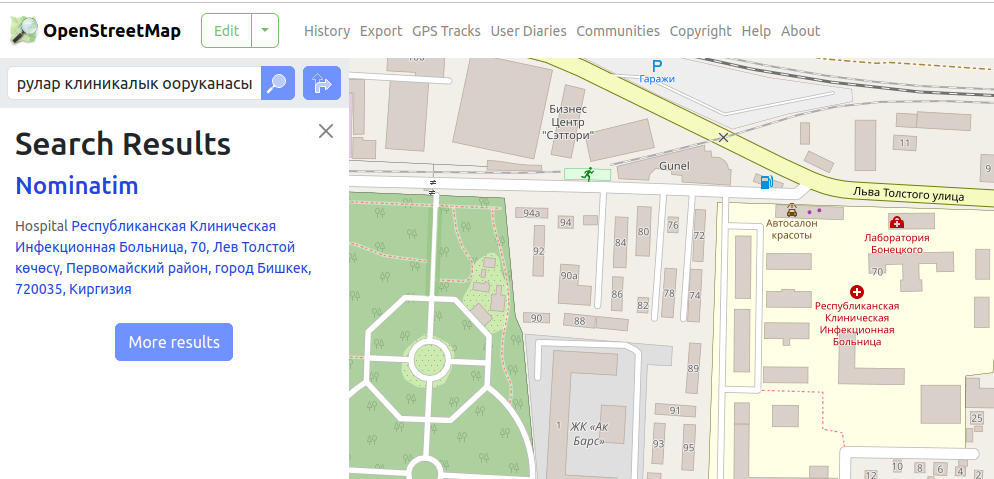Click the Автосалон красоты map label
Viewport: 994px width, 479px height.
coord(792,229)
